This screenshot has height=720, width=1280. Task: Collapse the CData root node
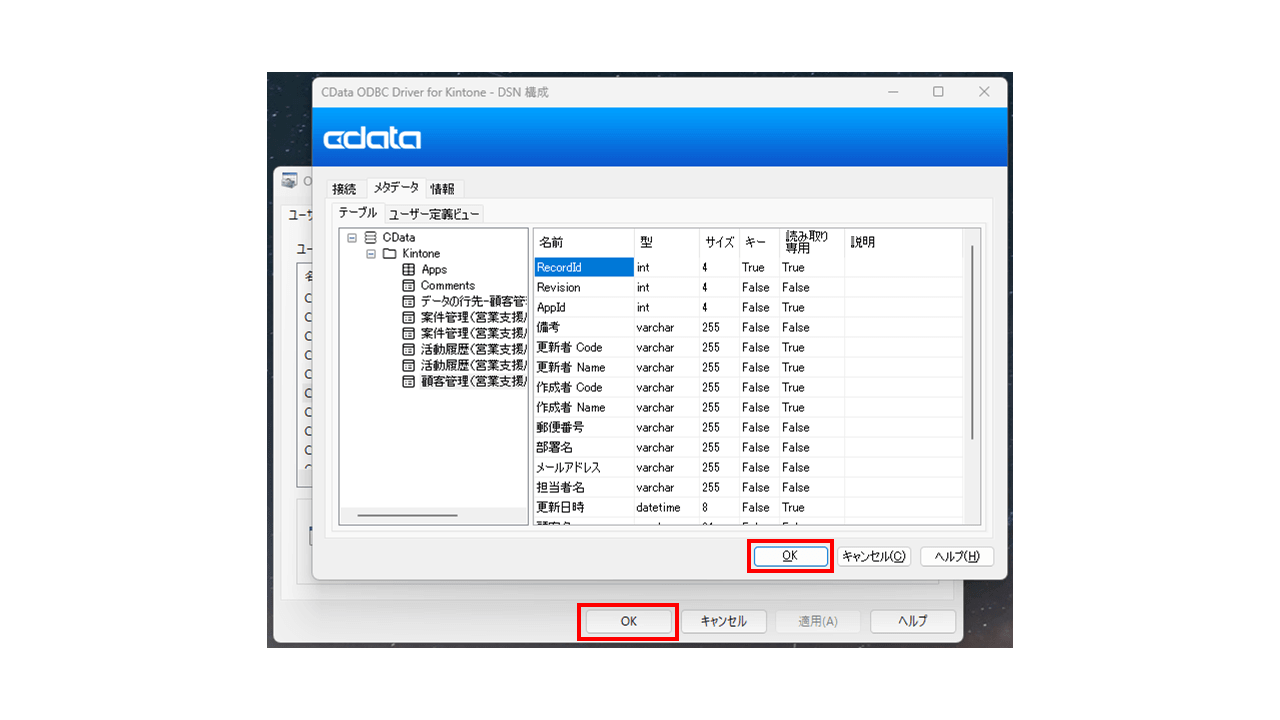(352, 238)
